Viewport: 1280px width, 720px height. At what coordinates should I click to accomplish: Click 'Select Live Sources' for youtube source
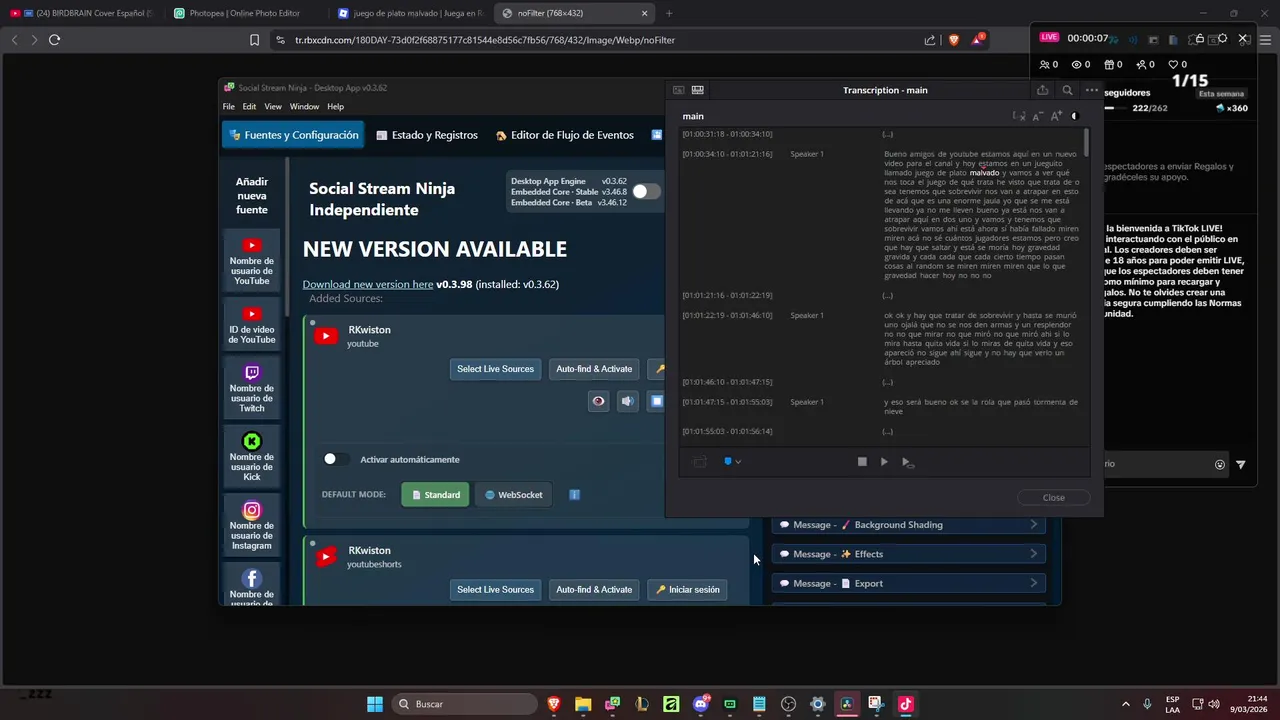(495, 369)
